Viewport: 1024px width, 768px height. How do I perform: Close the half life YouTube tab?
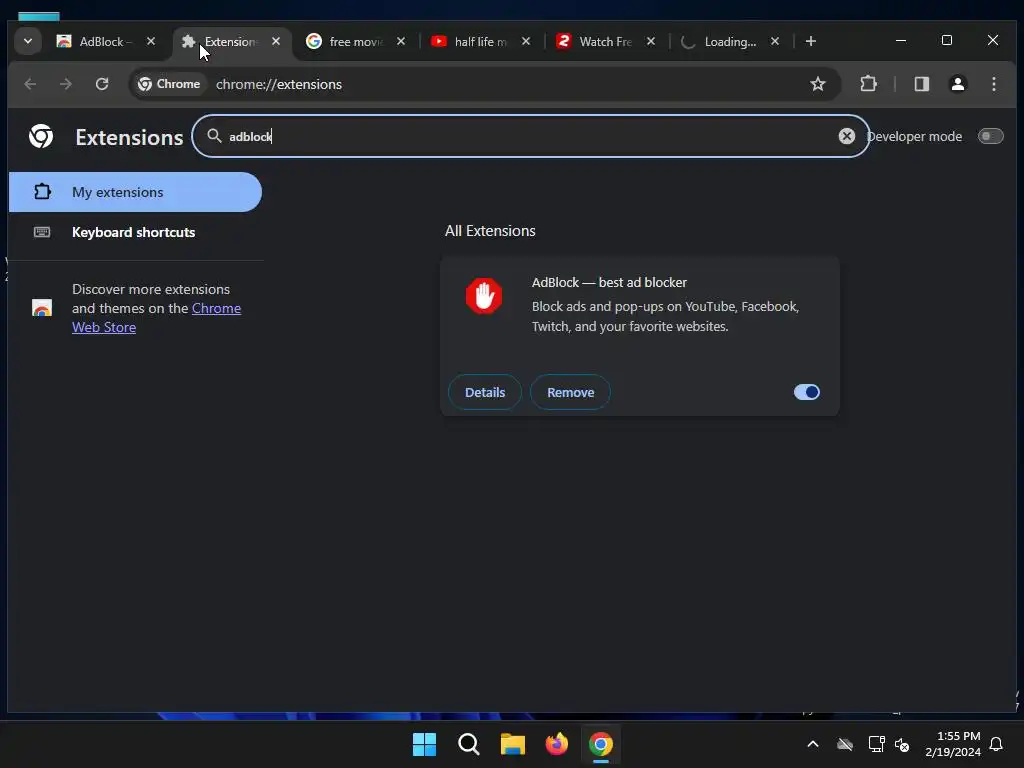coord(526,41)
